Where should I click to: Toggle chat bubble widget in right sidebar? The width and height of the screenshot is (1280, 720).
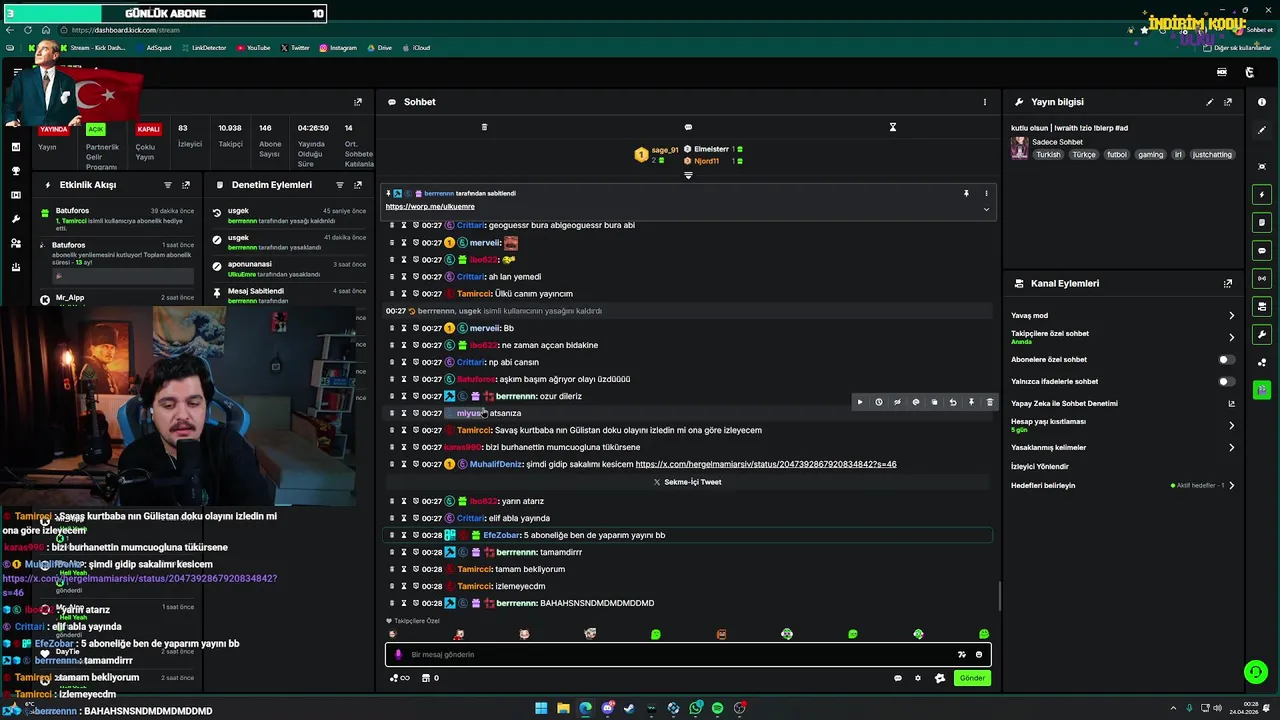tap(1262, 250)
